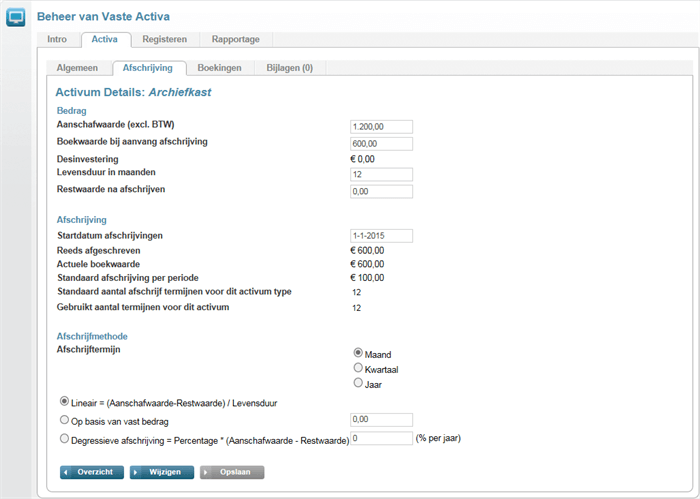Screen dimensions: 700x499
Task: Click the Boekwaarde bij aanvang afschrijving field
Action: [381, 144]
